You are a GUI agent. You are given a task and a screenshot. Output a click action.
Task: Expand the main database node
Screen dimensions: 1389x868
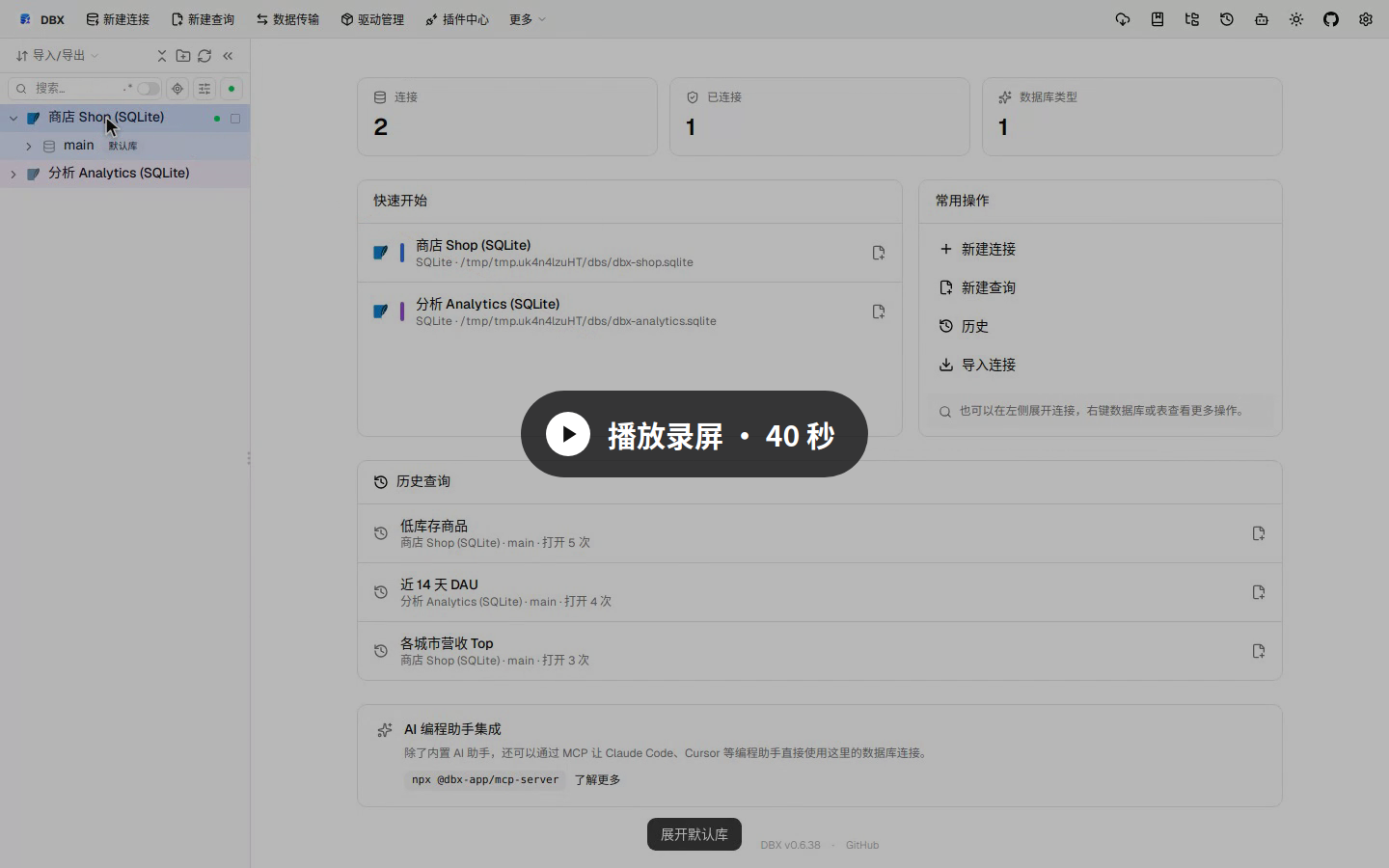29,147
